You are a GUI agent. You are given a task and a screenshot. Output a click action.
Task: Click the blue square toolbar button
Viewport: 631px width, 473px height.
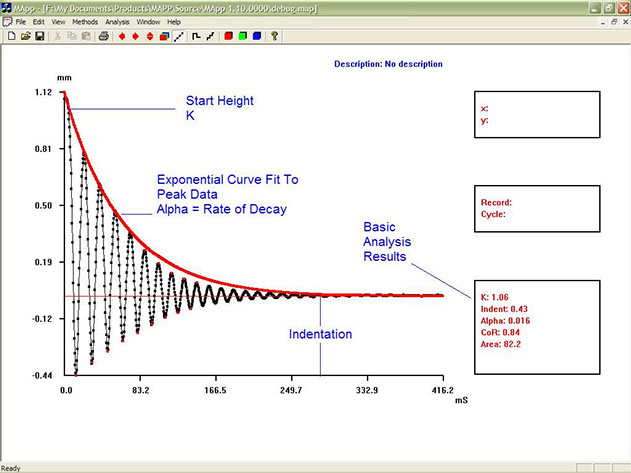coord(257,36)
